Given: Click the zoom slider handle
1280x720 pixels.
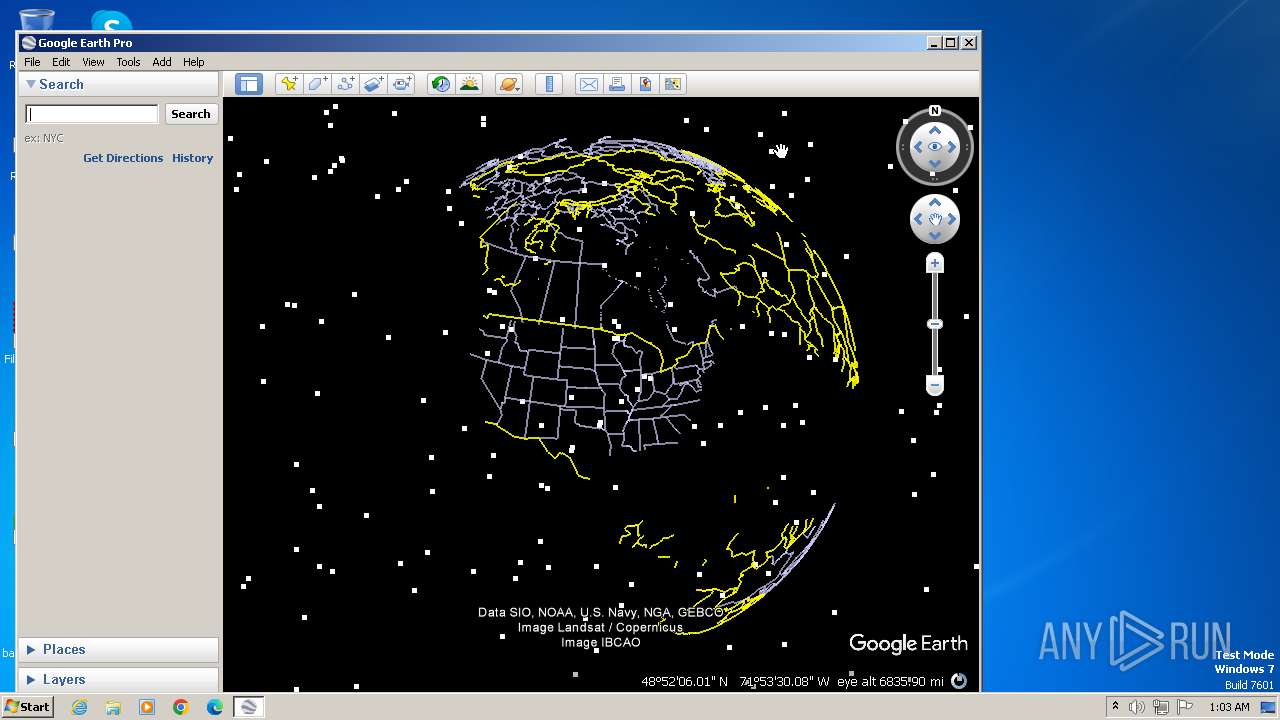Looking at the screenshot, I should (x=935, y=324).
